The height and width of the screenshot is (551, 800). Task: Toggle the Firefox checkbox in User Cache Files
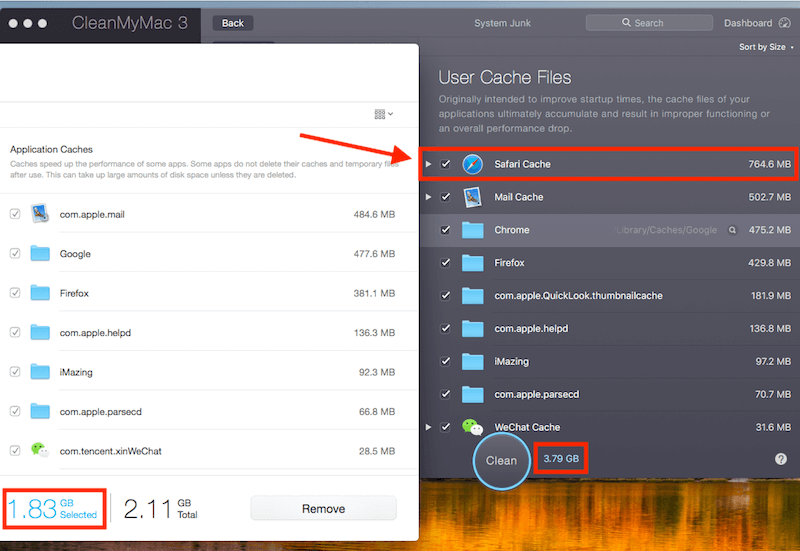445,263
